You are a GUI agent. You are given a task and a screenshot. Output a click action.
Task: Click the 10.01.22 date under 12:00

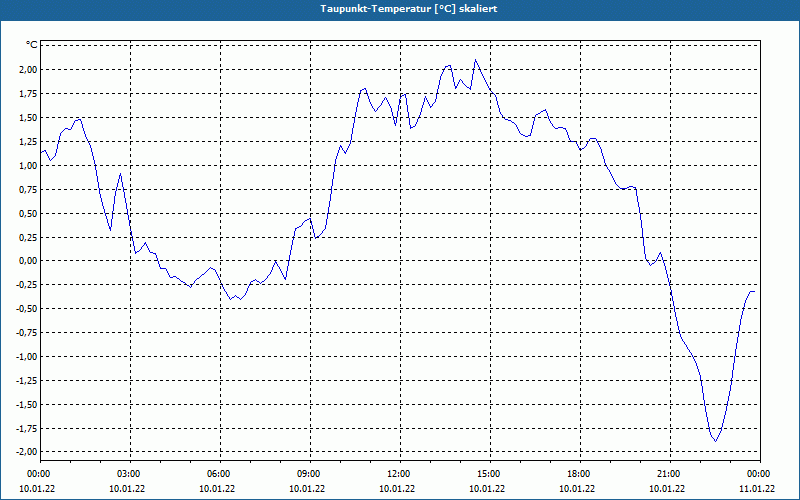point(397,489)
